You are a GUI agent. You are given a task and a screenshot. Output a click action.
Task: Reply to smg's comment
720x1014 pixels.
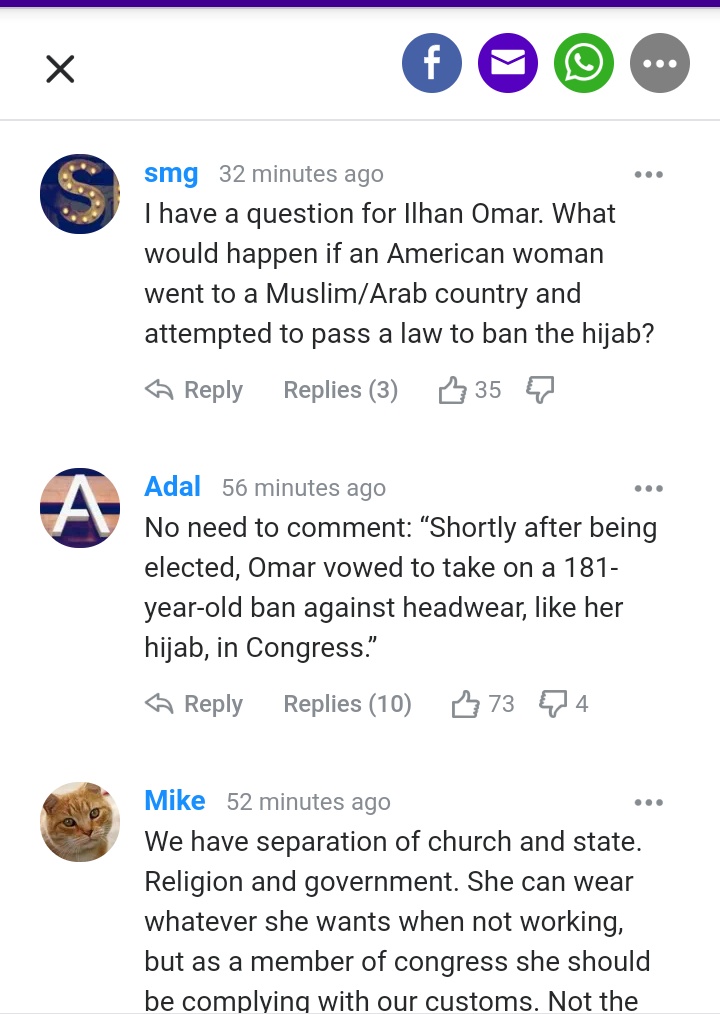[195, 390]
